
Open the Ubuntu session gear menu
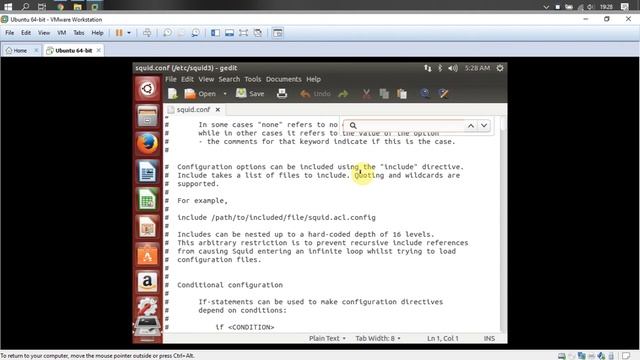500,68
